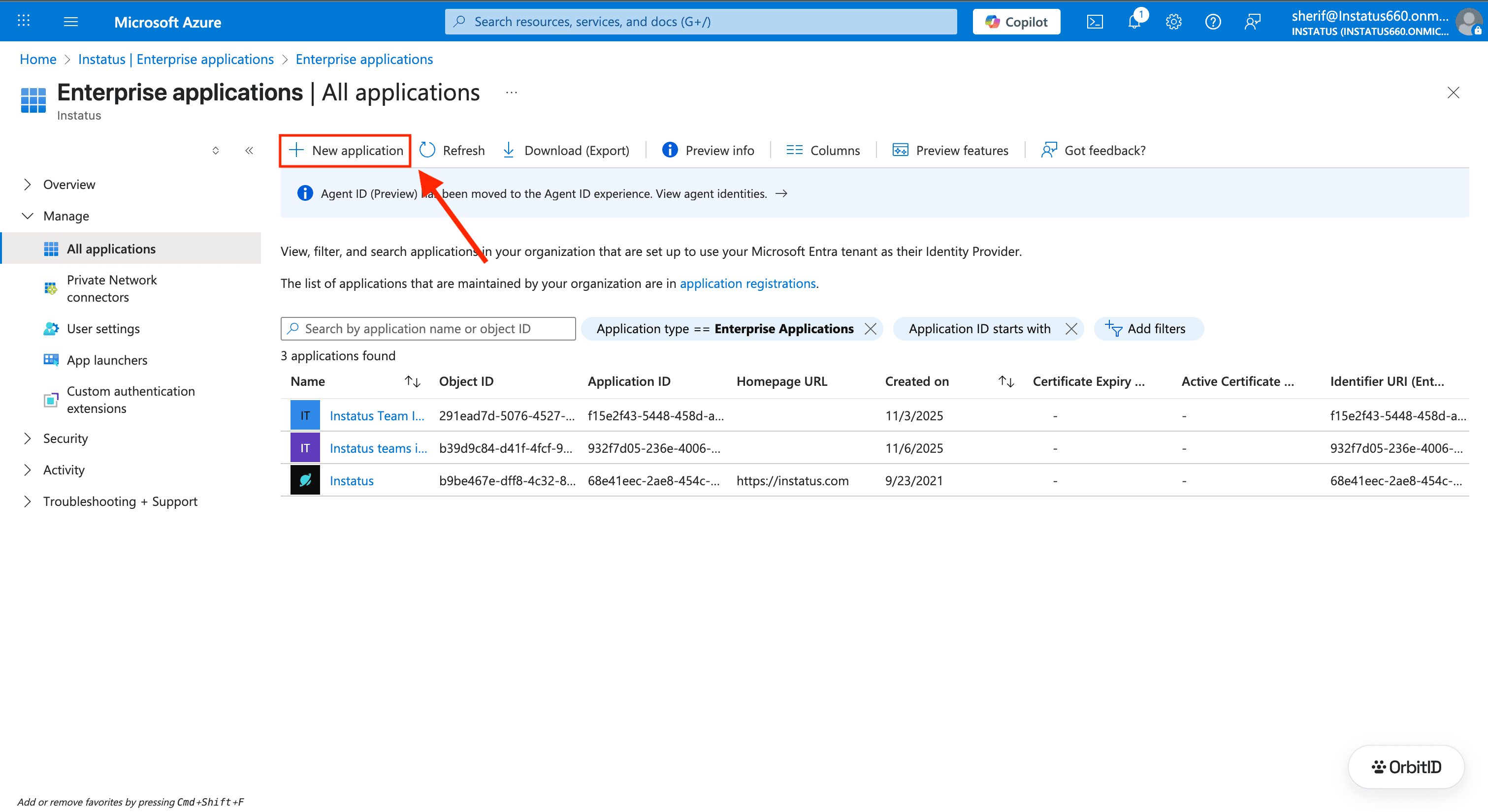
Task: Remove the Application ID starts with filter
Action: click(x=1071, y=329)
